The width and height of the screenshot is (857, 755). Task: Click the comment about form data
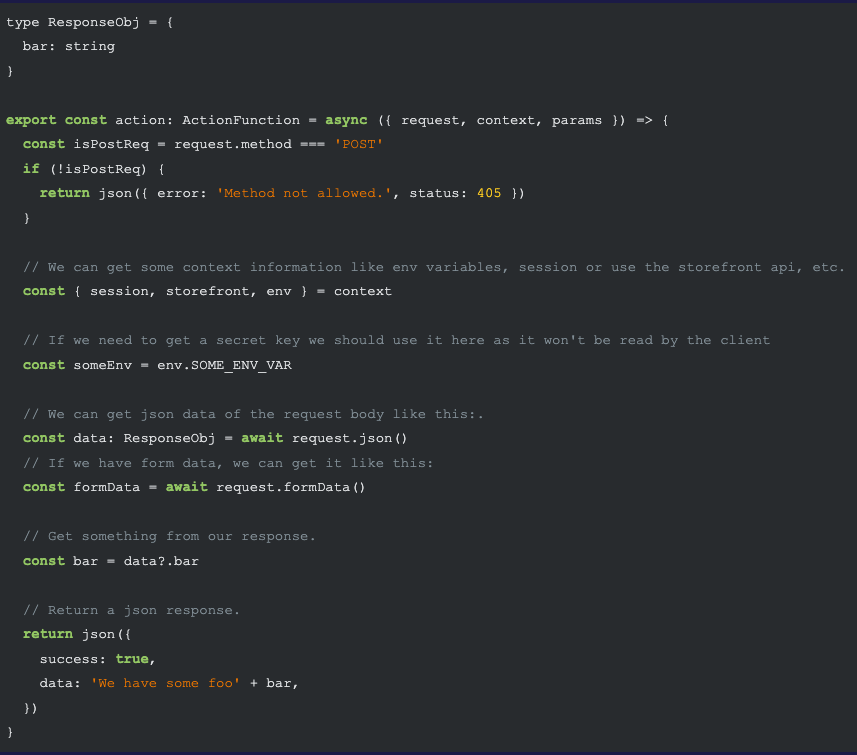click(x=228, y=463)
